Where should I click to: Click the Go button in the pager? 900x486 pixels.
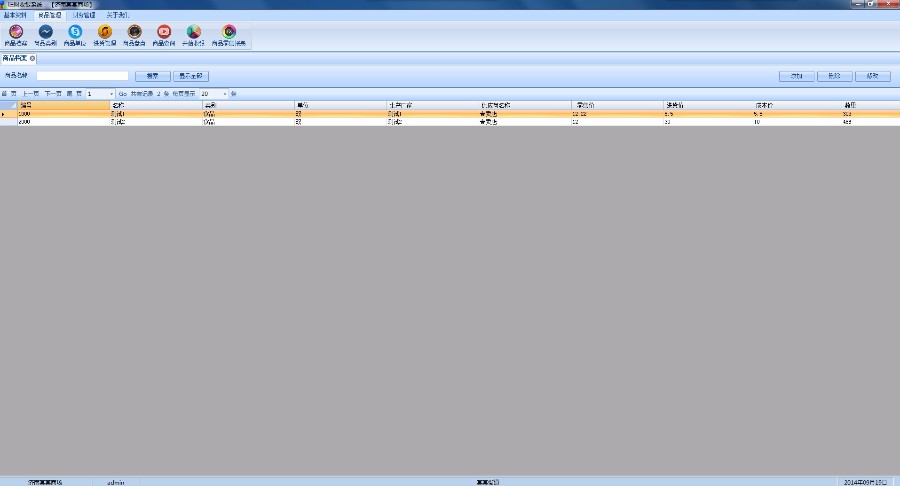122,94
